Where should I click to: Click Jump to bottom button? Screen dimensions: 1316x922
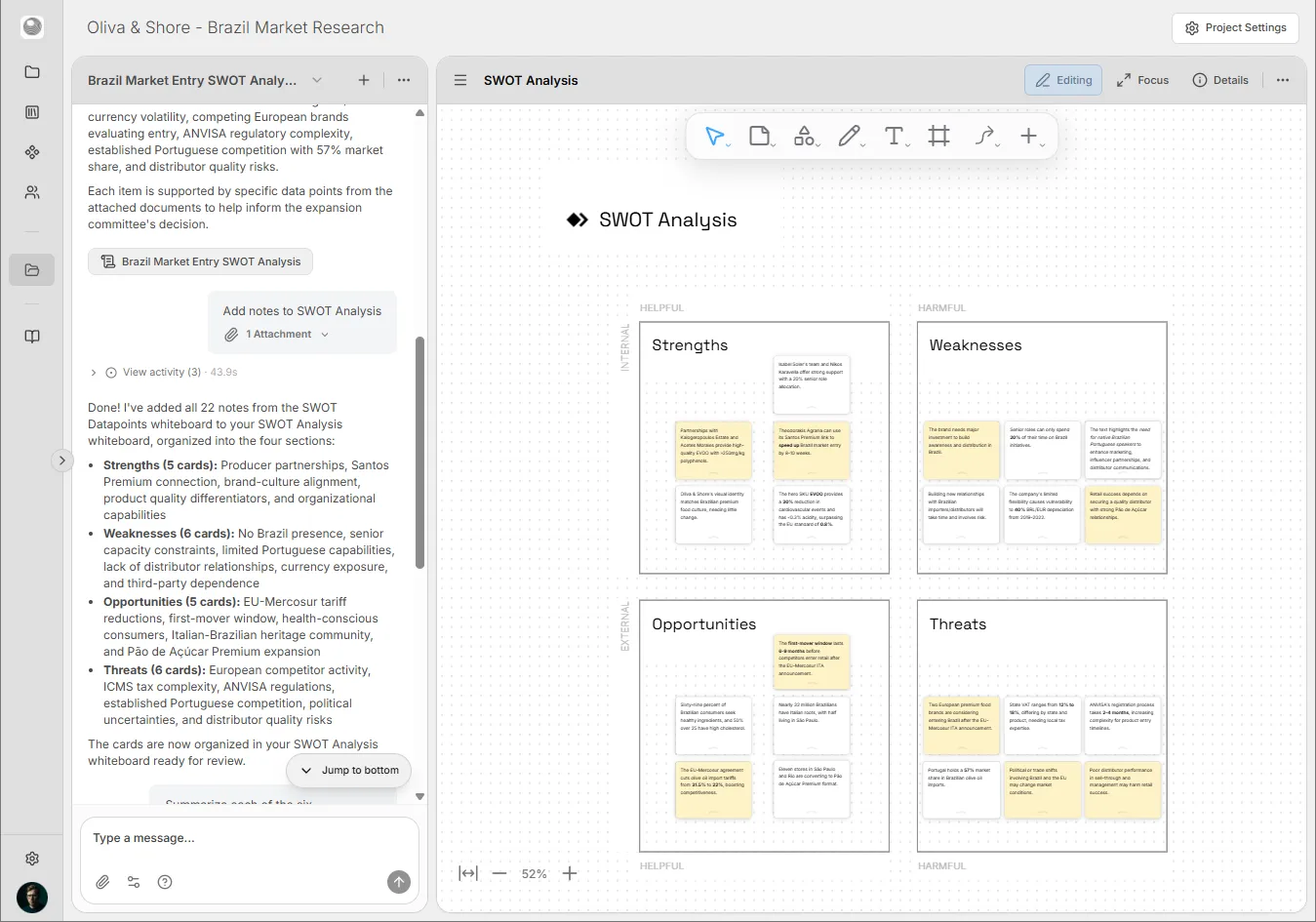point(349,770)
